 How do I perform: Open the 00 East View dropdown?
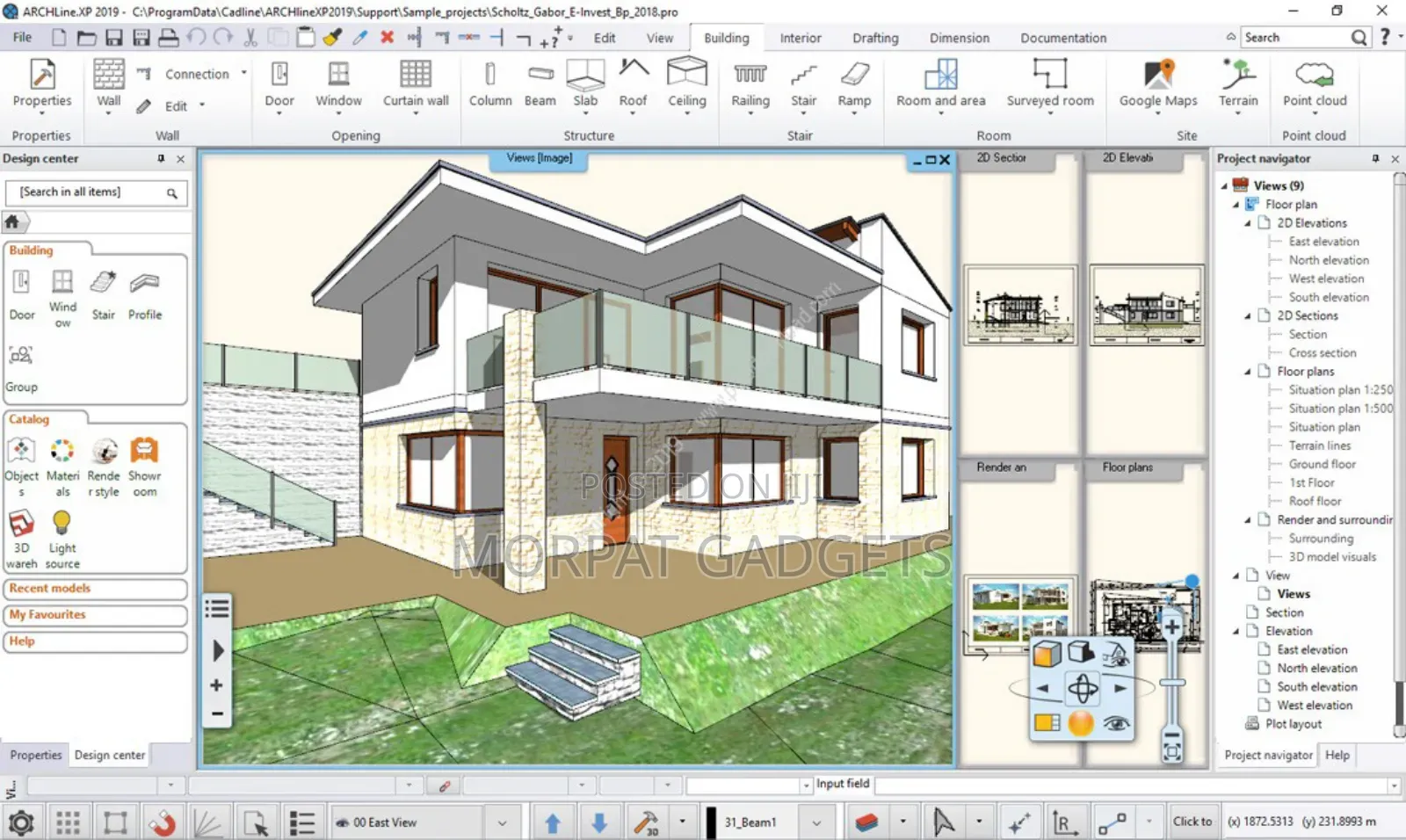[x=503, y=823]
